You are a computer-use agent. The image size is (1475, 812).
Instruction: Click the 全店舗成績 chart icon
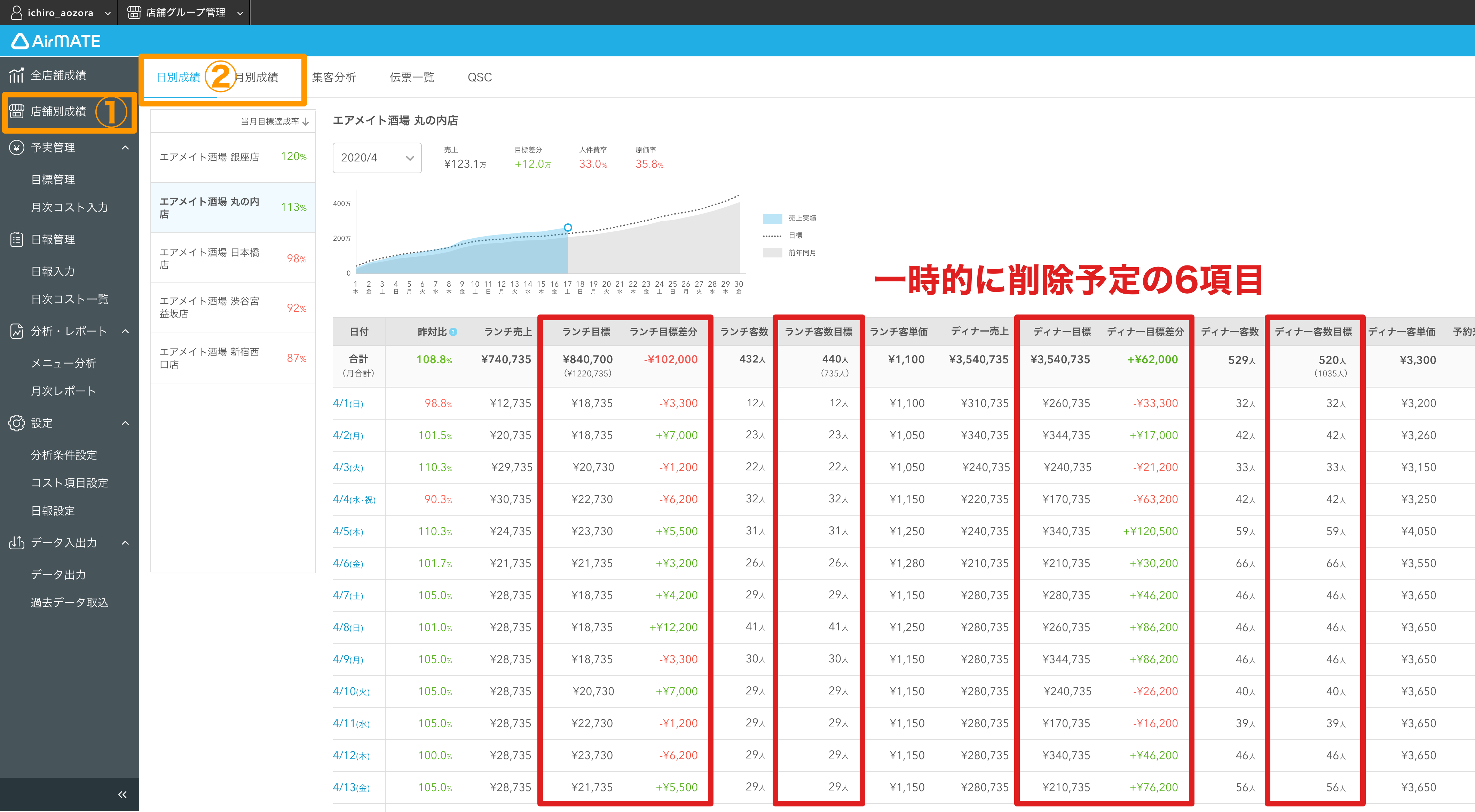[17, 75]
